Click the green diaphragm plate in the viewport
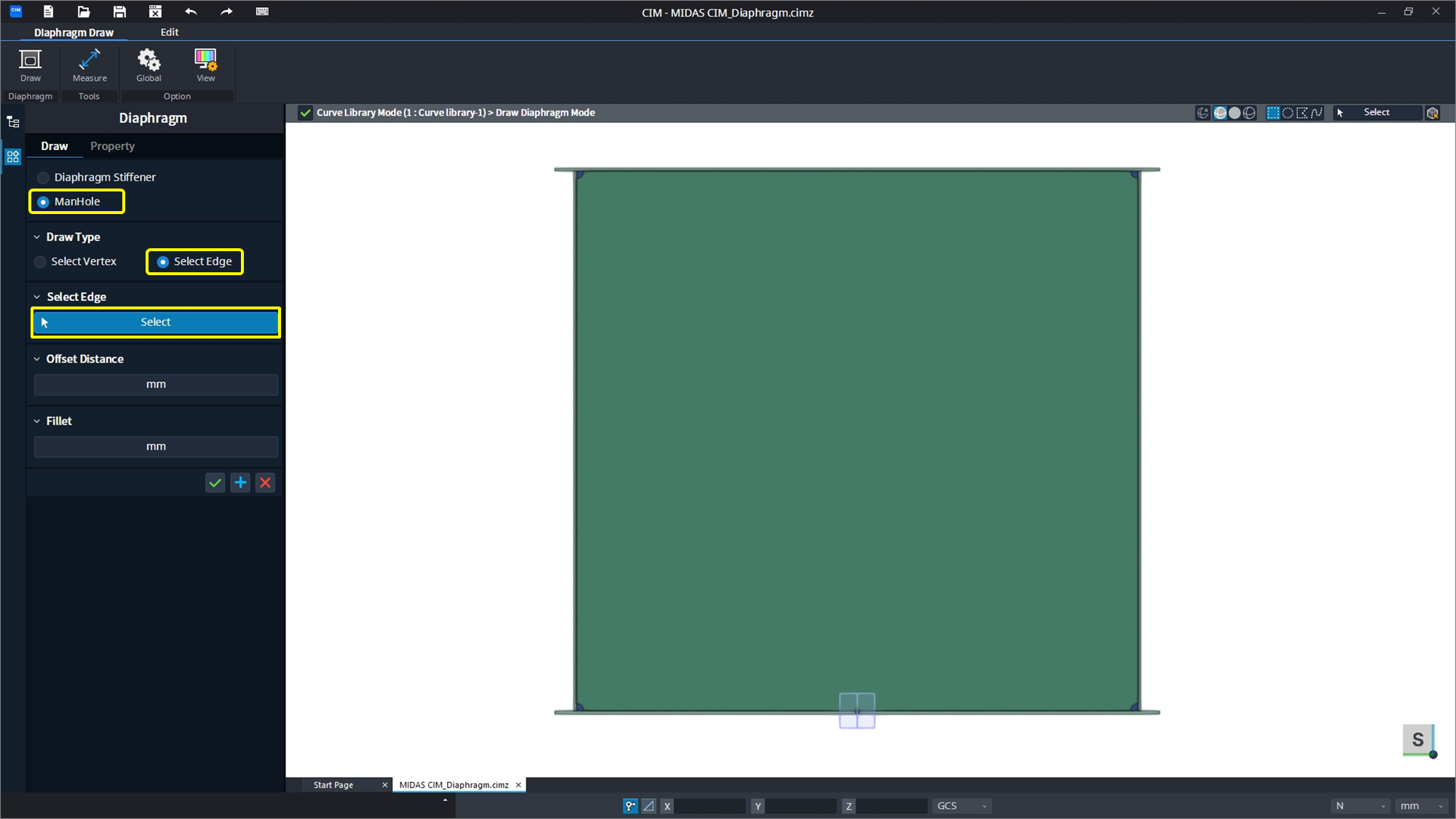 coord(857,440)
